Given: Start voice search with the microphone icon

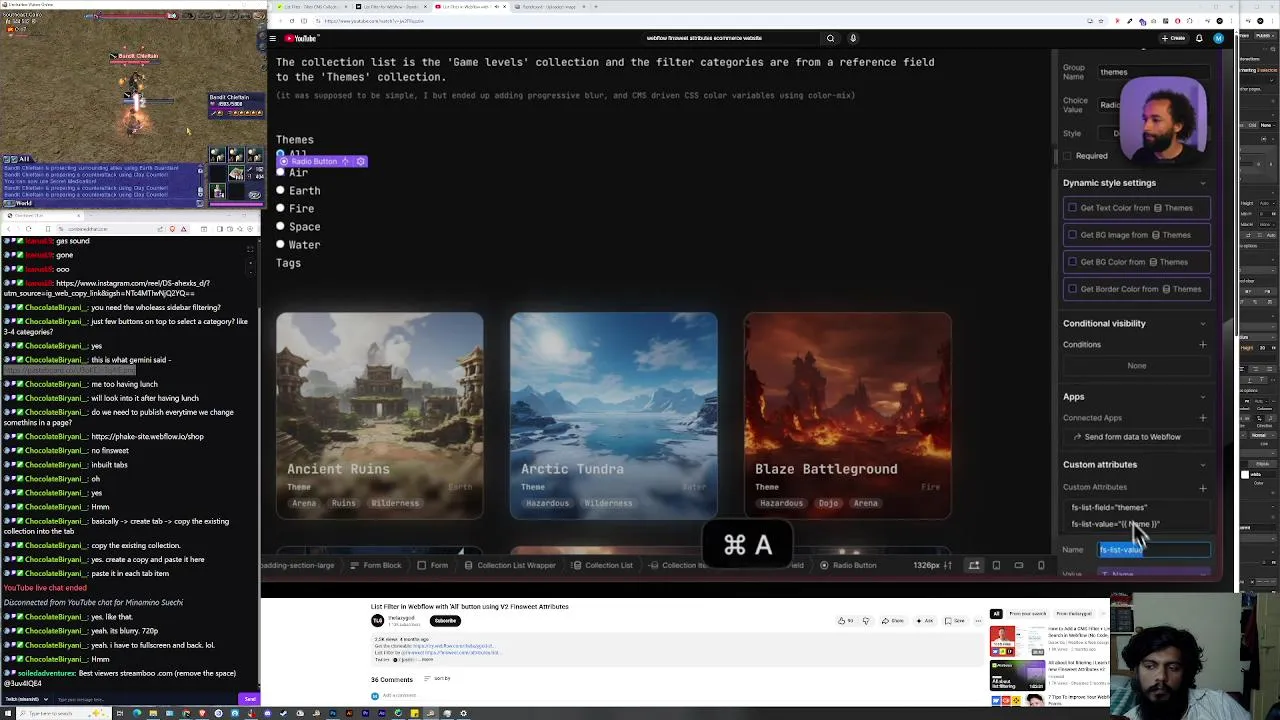Looking at the screenshot, I should (853, 38).
